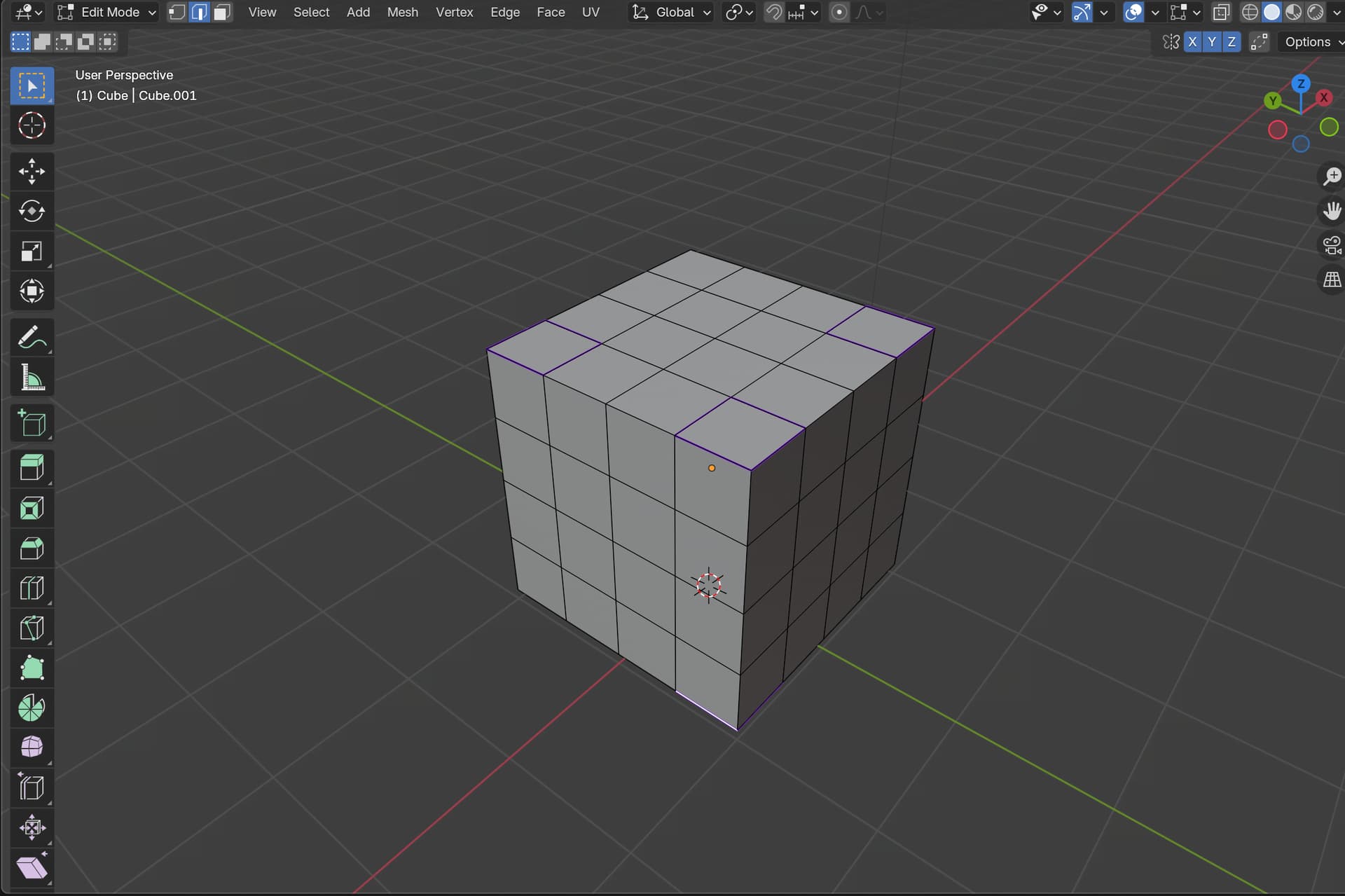Toggle snapping magnet
The image size is (1345, 896).
pos(773,12)
